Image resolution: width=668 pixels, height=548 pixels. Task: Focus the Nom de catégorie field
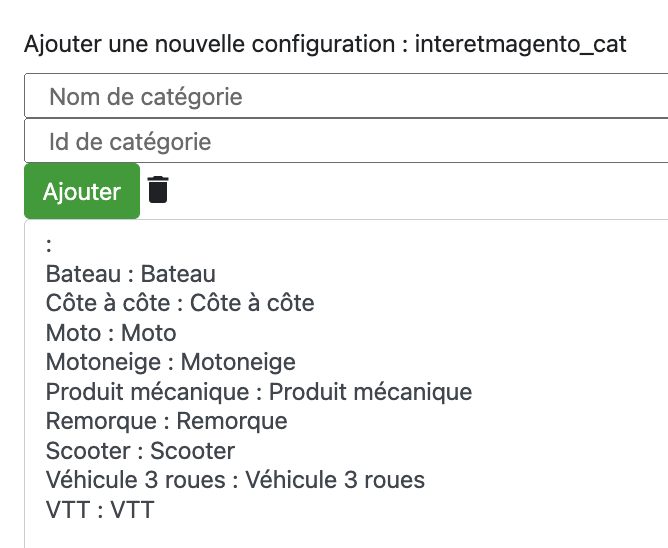pyautogui.click(x=346, y=96)
